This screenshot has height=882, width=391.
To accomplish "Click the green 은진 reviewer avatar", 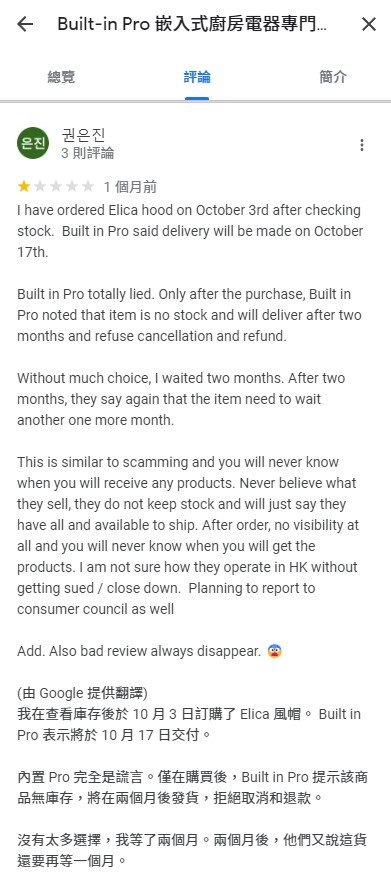I will (33, 143).
